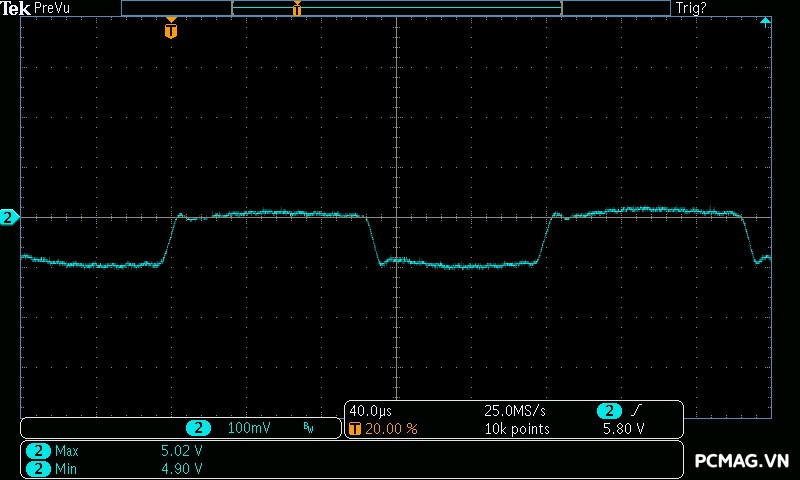Click the 5.80 V trigger level readout
The image size is (800, 480).
[x=622, y=428]
